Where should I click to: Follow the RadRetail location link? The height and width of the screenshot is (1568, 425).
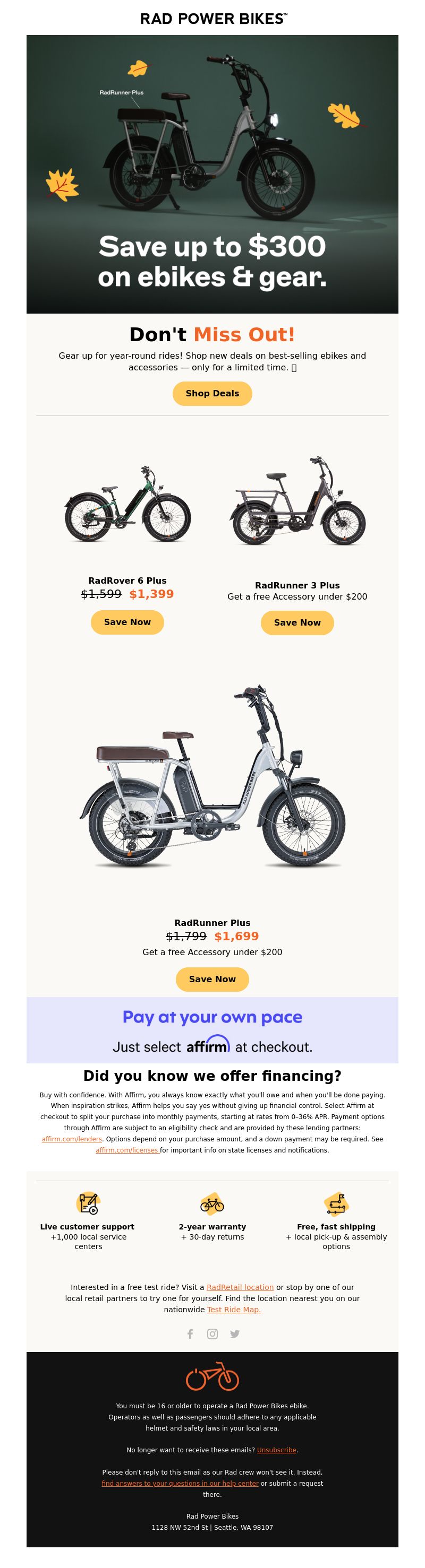(x=240, y=1287)
